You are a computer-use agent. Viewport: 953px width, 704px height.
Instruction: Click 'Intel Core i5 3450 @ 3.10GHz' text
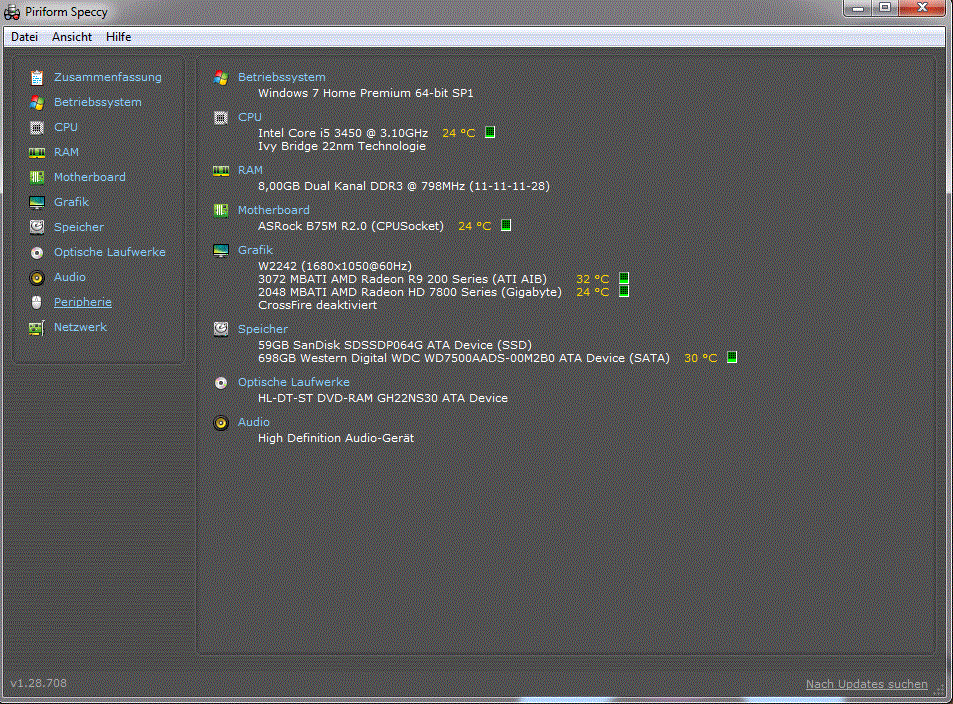pos(343,133)
